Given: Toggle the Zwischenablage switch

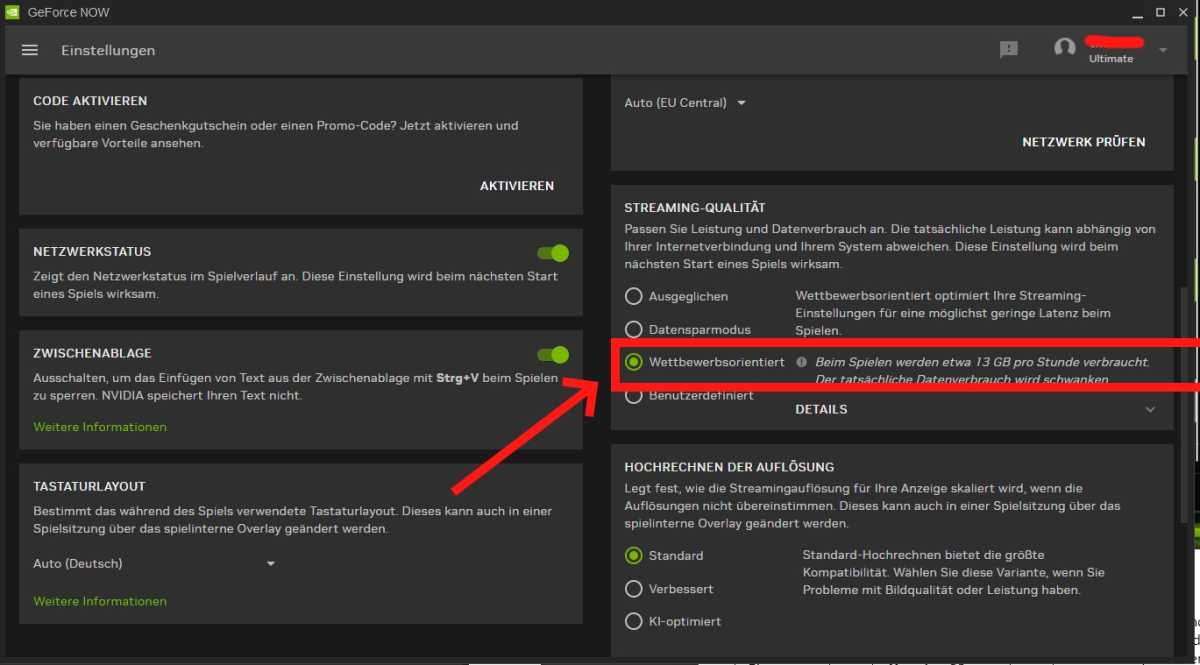Looking at the screenshot, I should pyautogui.click(x=553, y=354).
